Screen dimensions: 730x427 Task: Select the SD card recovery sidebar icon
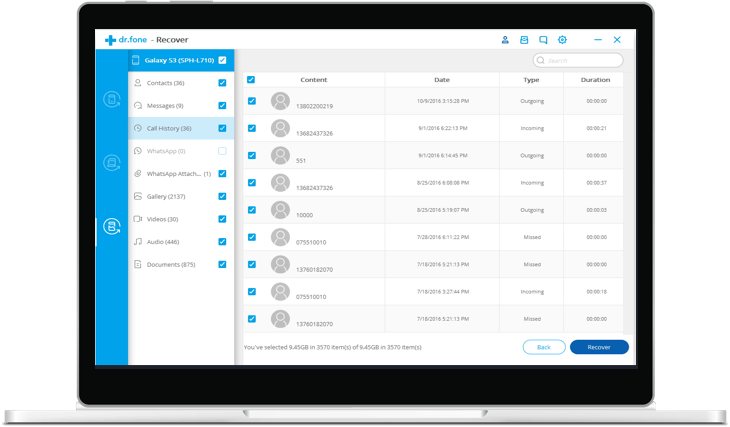click(112, 163)
